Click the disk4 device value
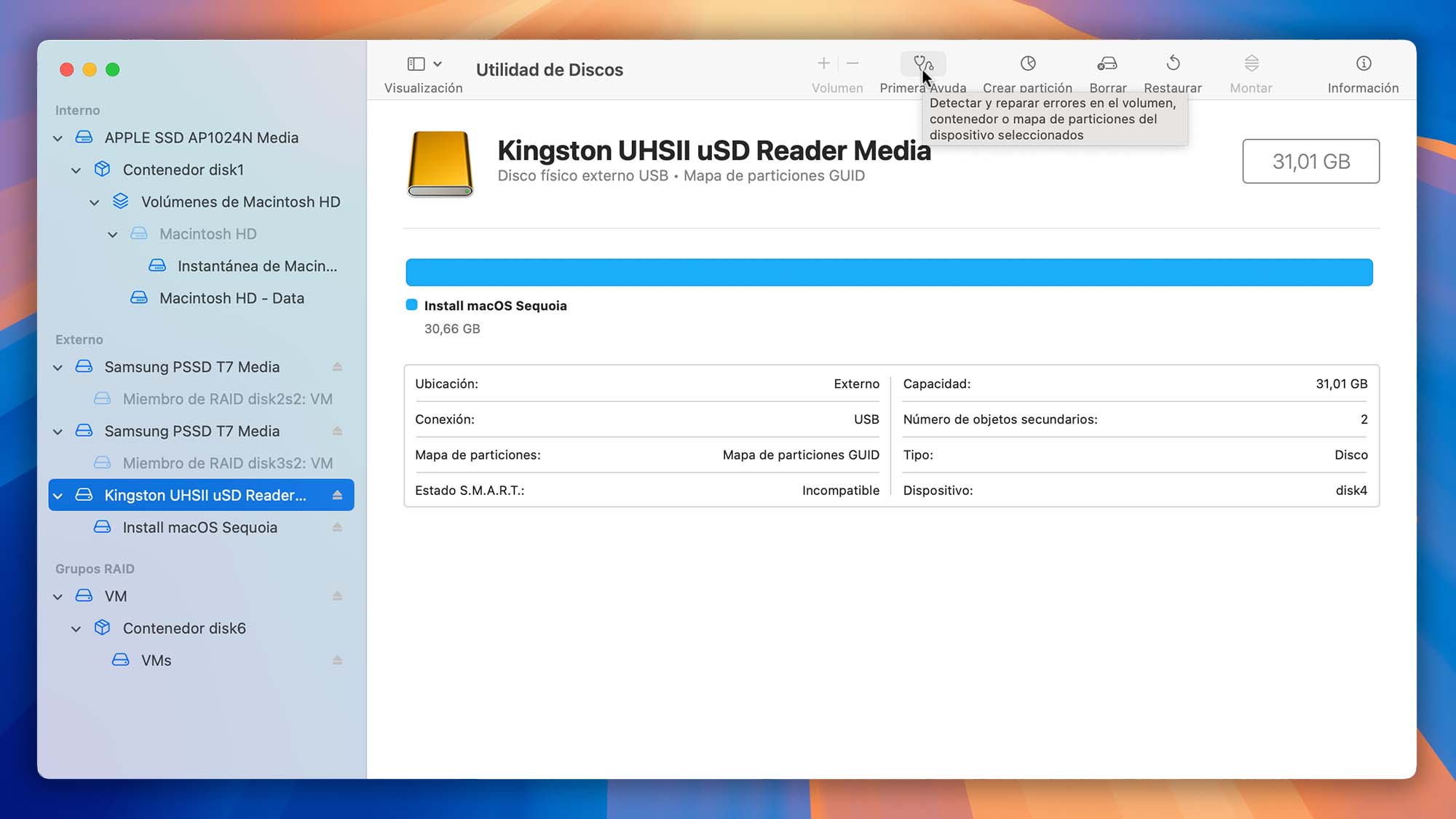This screenshot has width=1456, height=819. (1351, 491)
